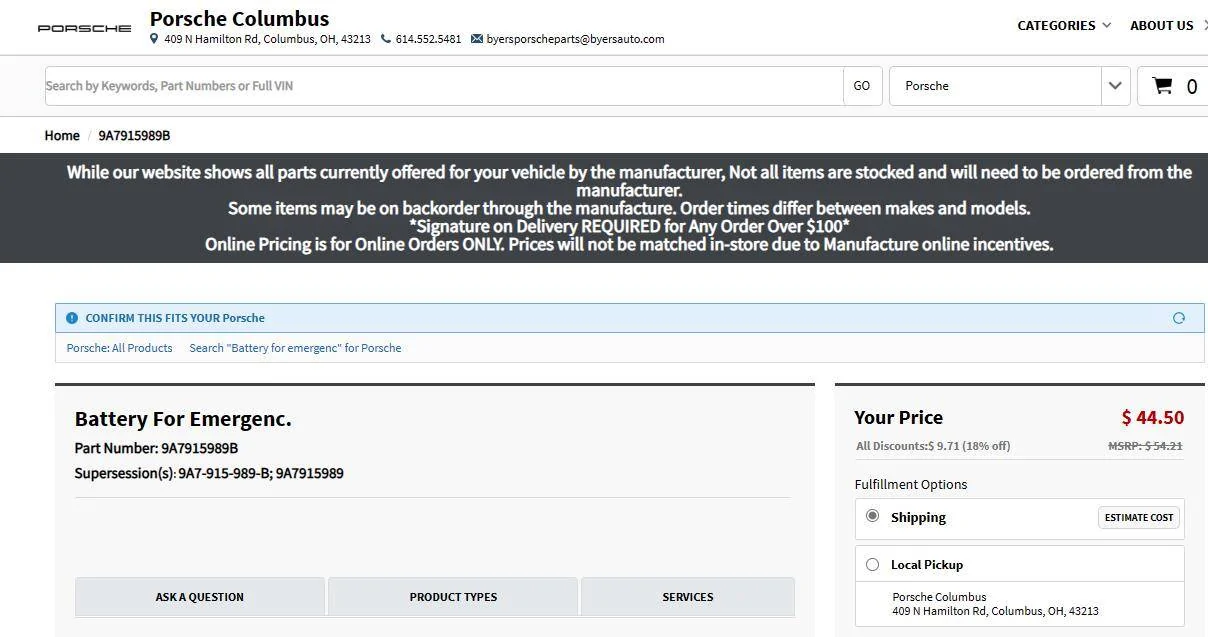
Task: Open the Ask A Question tab
Action: [200, 597]
